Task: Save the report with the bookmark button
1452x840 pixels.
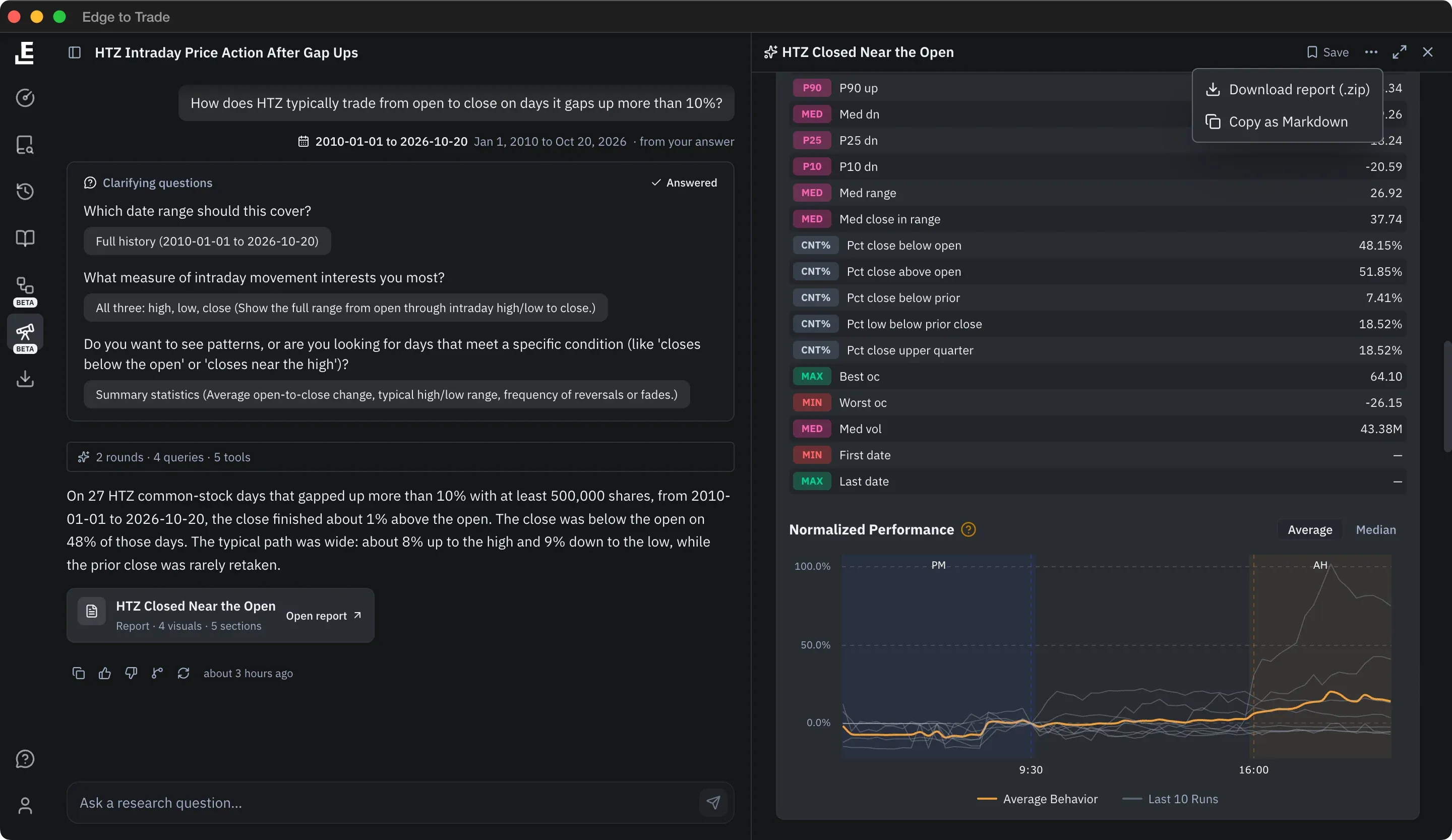Action: [1327, 52]
